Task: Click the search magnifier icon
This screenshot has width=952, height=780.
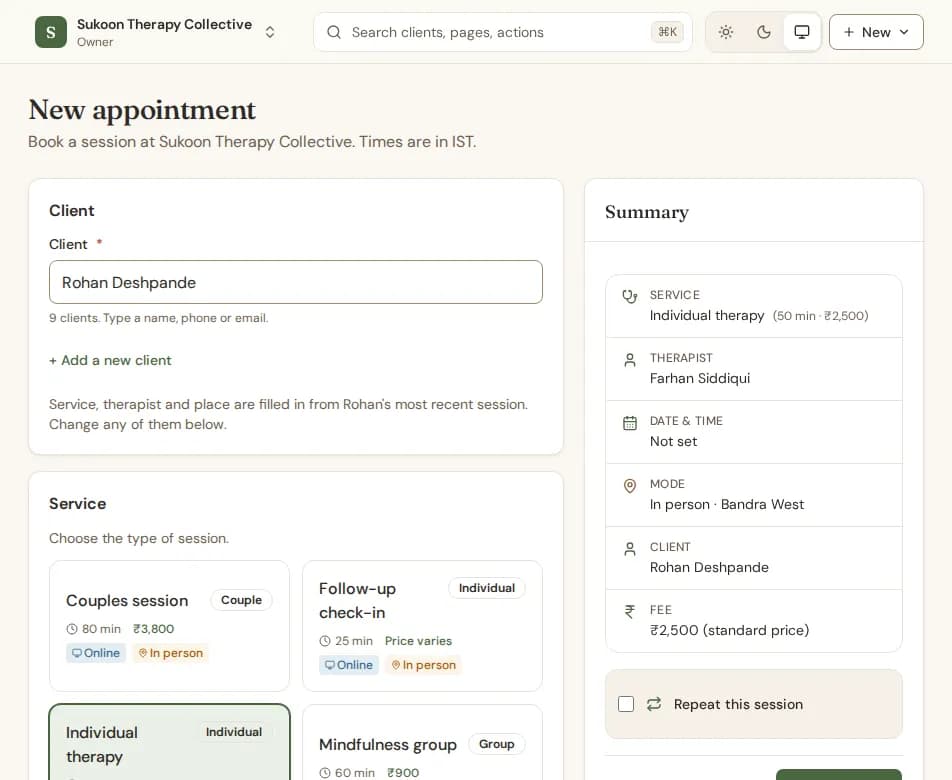Action: coord(334,32)
